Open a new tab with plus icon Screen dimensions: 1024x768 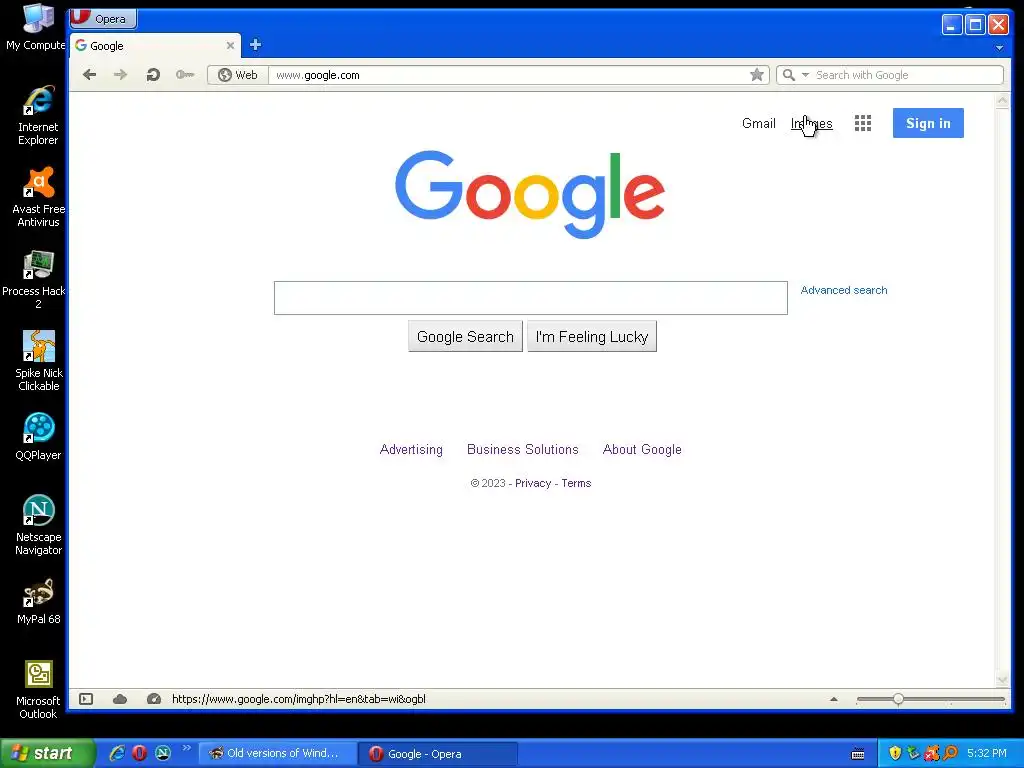tap(255, 44)
